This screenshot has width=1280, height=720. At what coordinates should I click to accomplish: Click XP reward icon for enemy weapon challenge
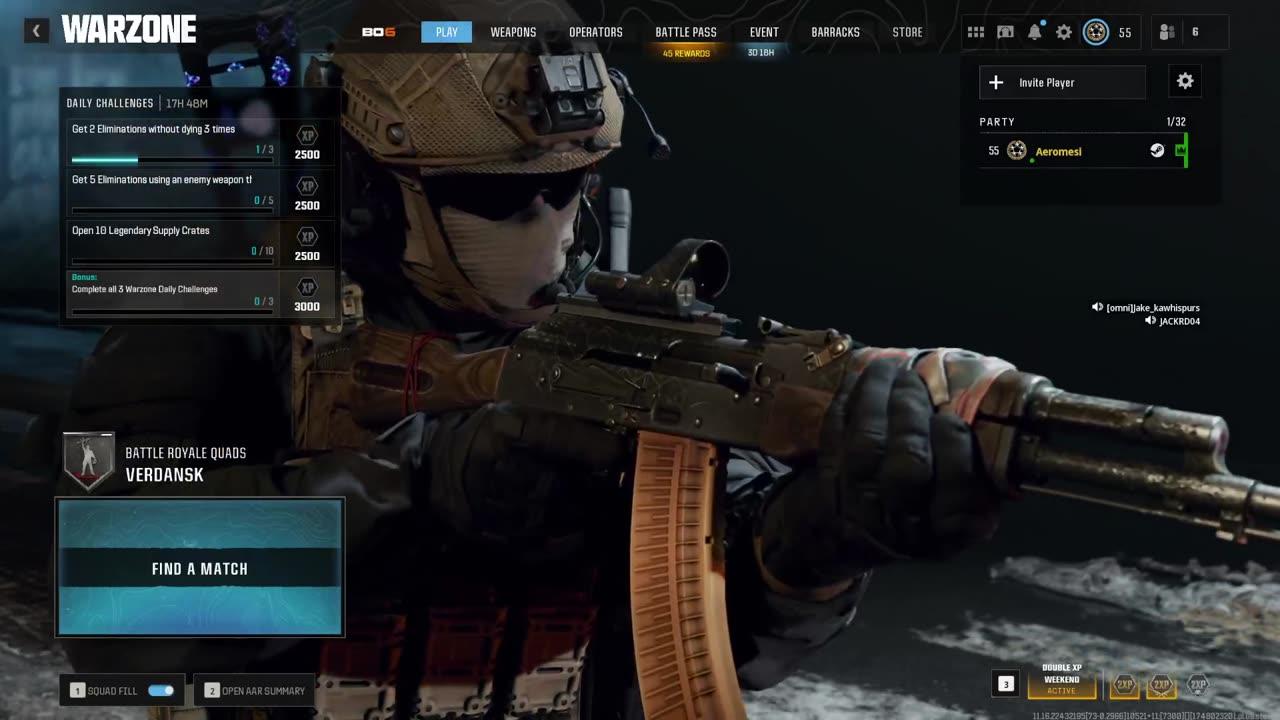pyautogui.click(x=308, y=186)
